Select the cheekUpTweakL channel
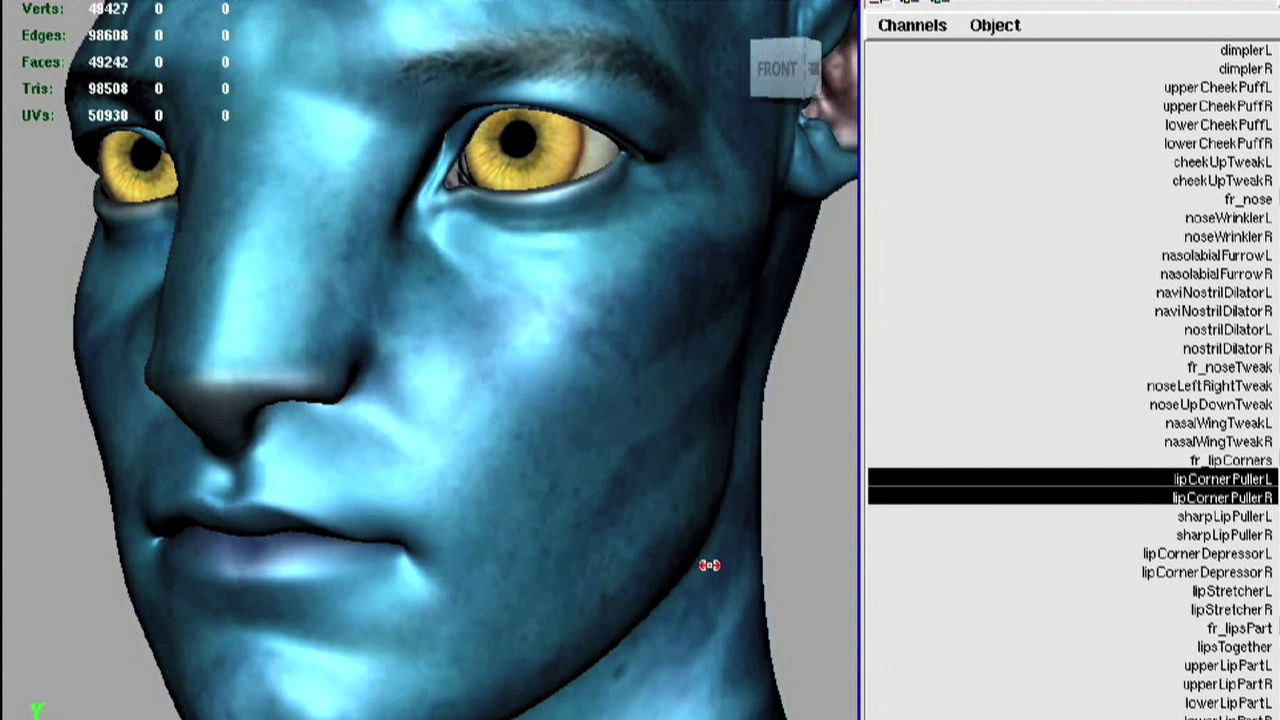 1222,162
